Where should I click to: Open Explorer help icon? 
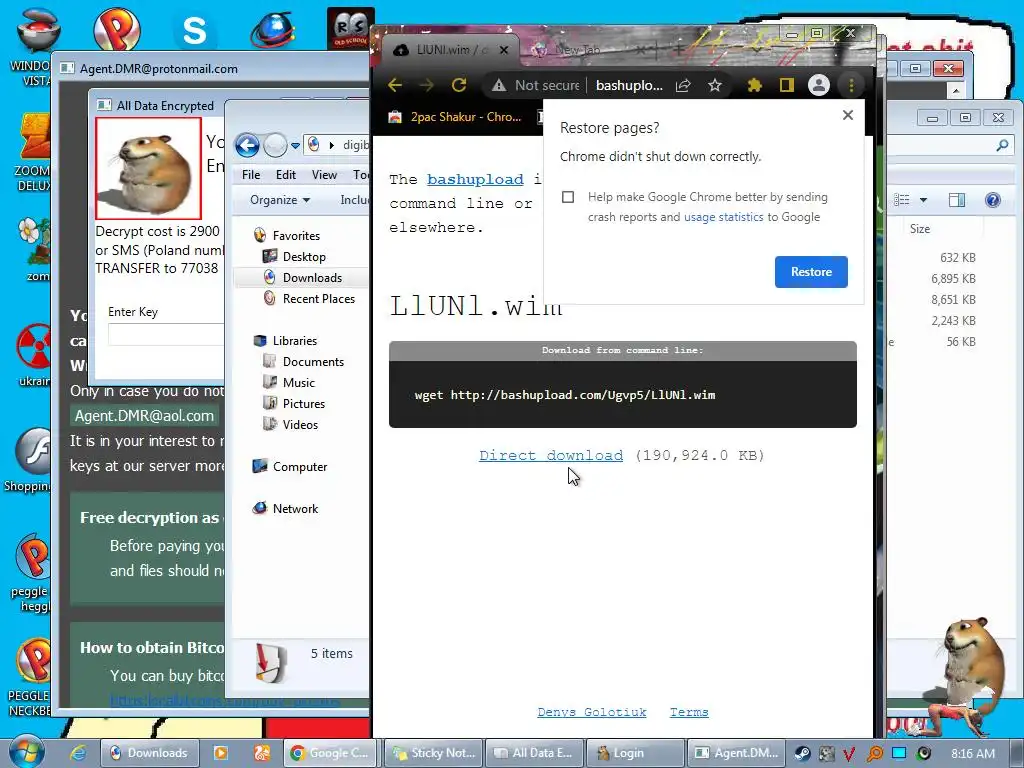pyautogui.click(x=993, y=200)
